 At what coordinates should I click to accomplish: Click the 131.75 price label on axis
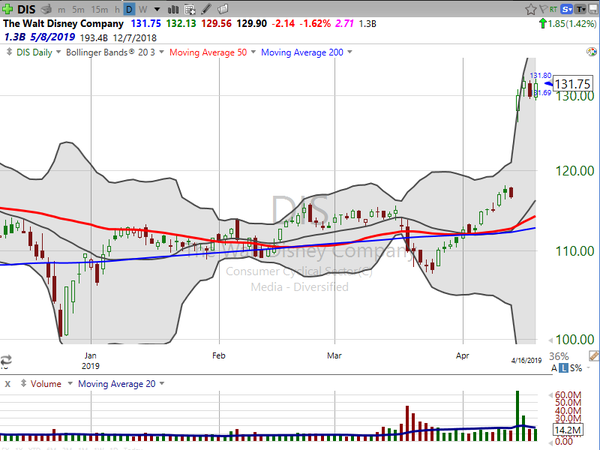573,84
